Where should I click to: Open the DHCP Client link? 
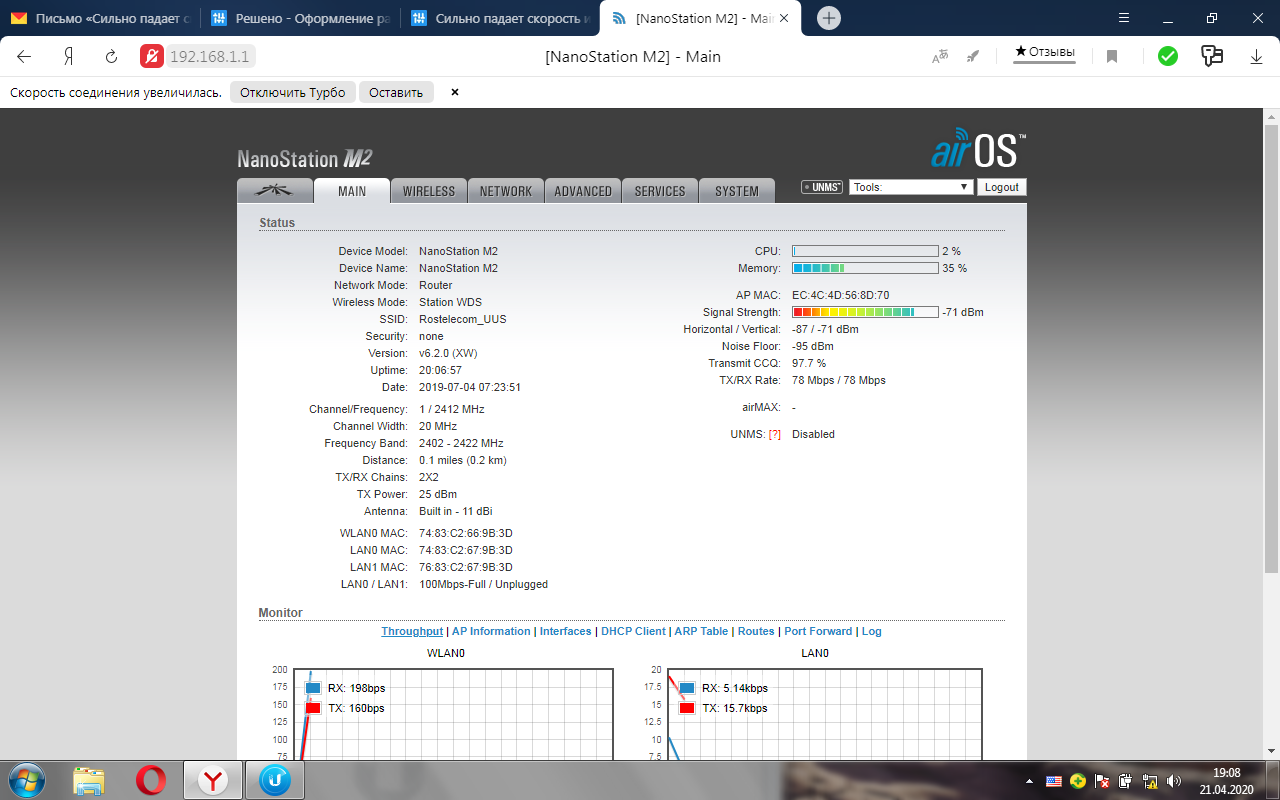633,631
